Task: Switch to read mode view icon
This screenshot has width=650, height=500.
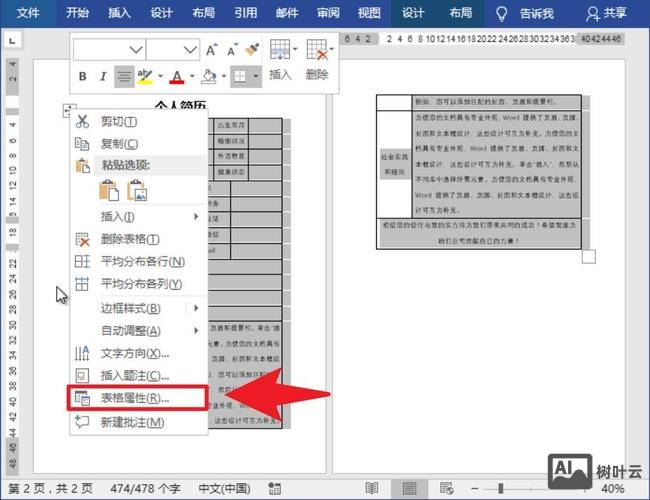Action: pyautogui.click(x=371, y=489)
